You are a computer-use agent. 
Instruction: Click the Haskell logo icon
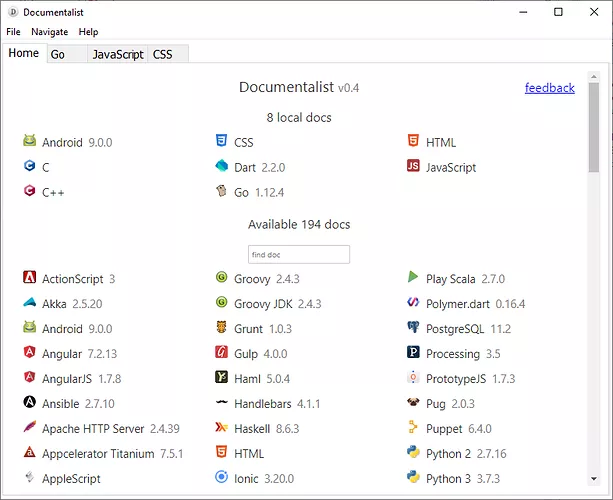click(221, 428)
